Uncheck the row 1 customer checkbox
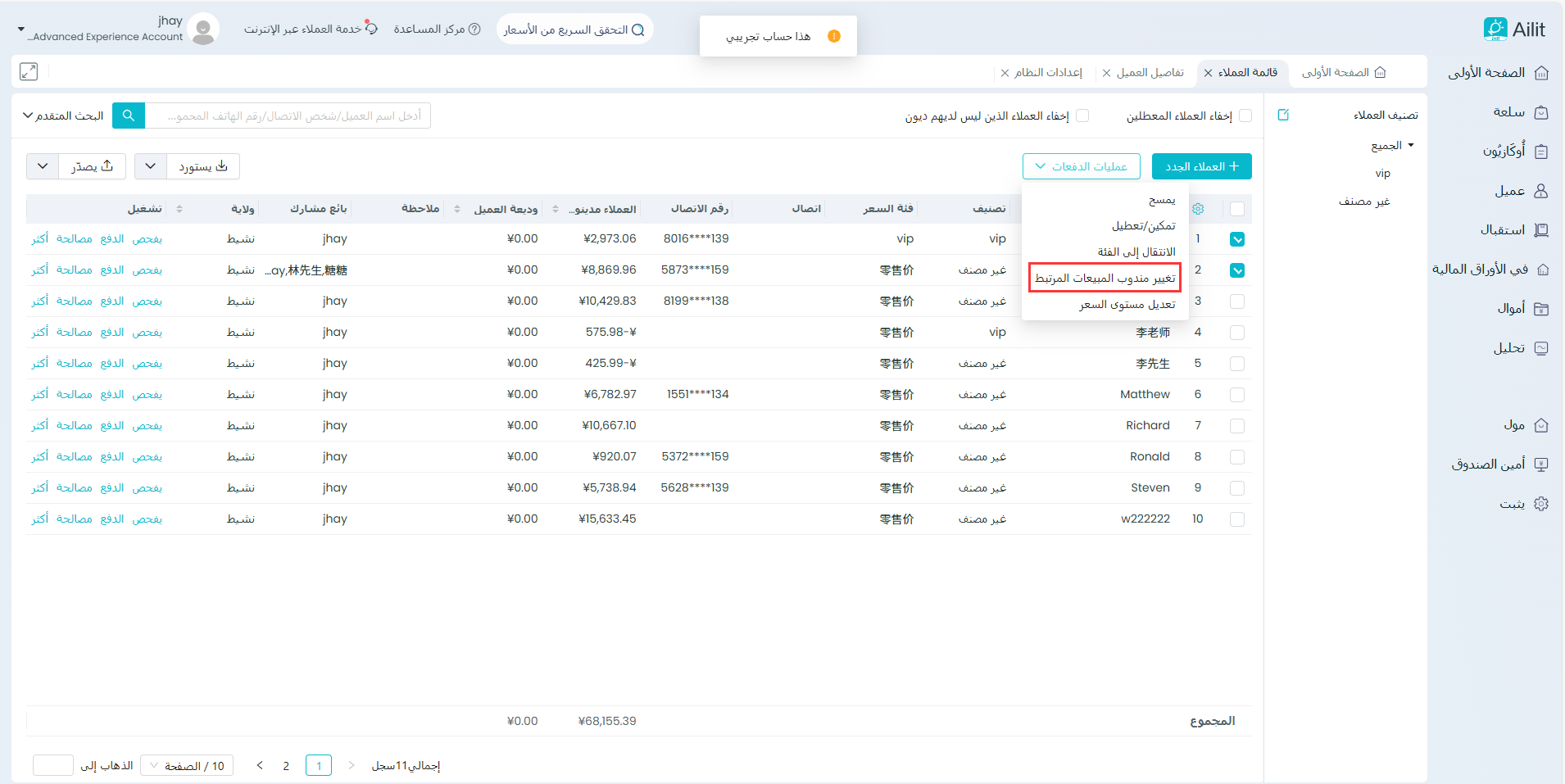The image size is (1565, 784). pos(1237,239)
